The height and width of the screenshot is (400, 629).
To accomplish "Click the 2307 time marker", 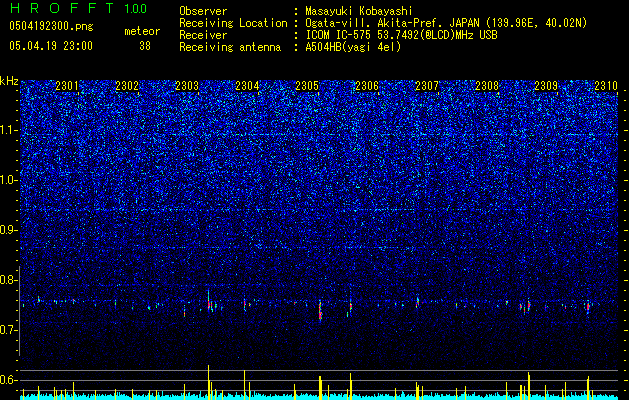I will (427, 86).
